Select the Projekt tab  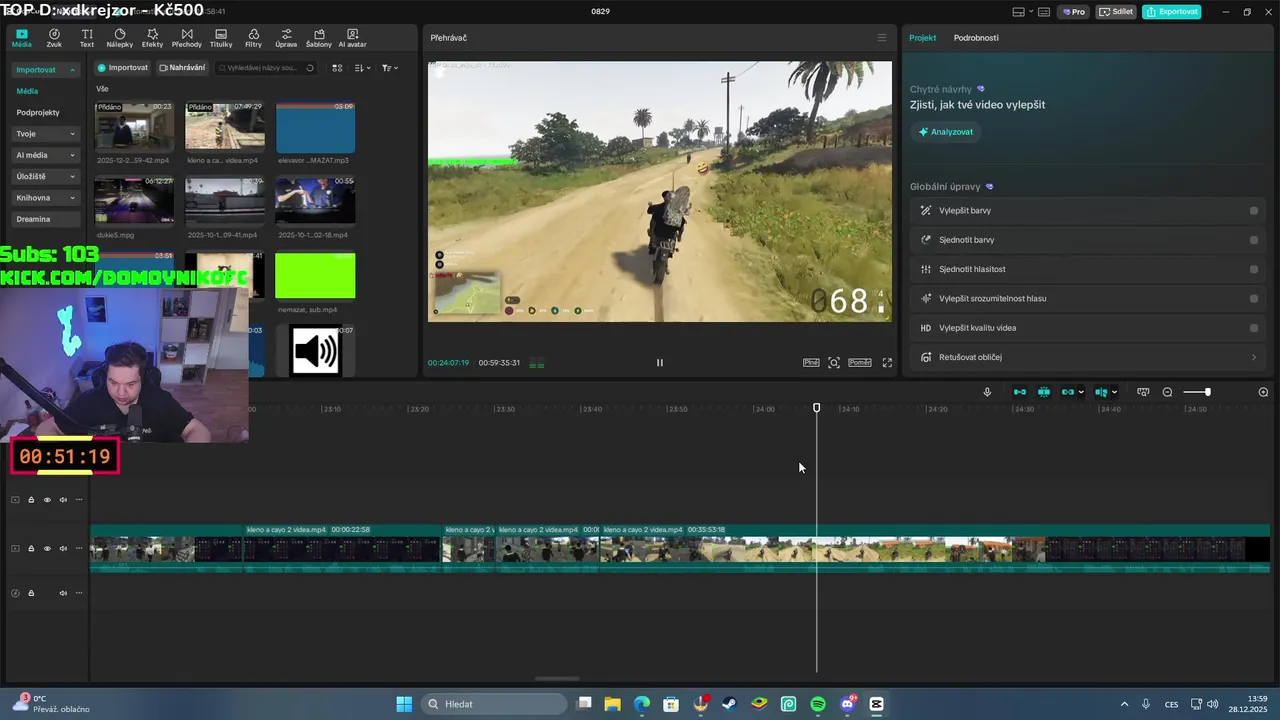point(922,38)
